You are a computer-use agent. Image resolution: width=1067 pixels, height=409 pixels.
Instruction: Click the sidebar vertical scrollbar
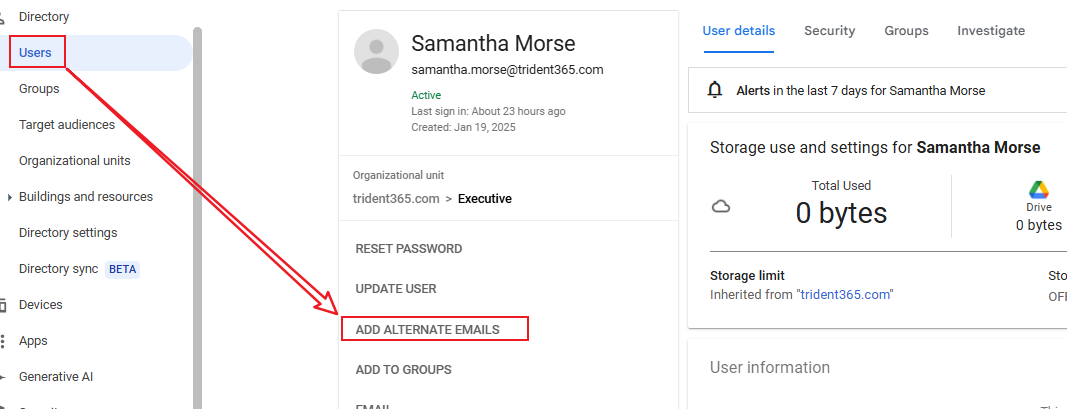197,200
